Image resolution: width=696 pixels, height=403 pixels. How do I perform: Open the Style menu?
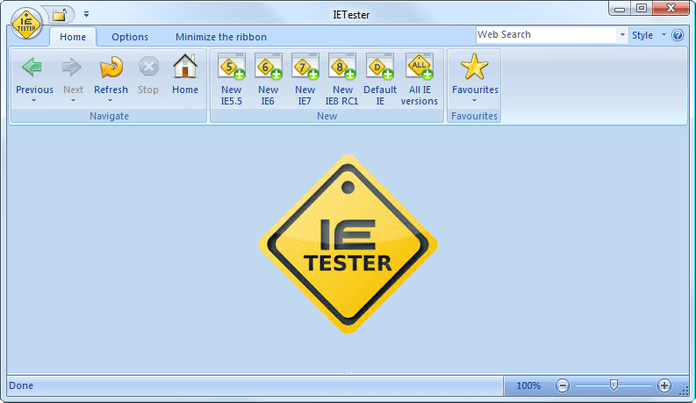point(642,36)
